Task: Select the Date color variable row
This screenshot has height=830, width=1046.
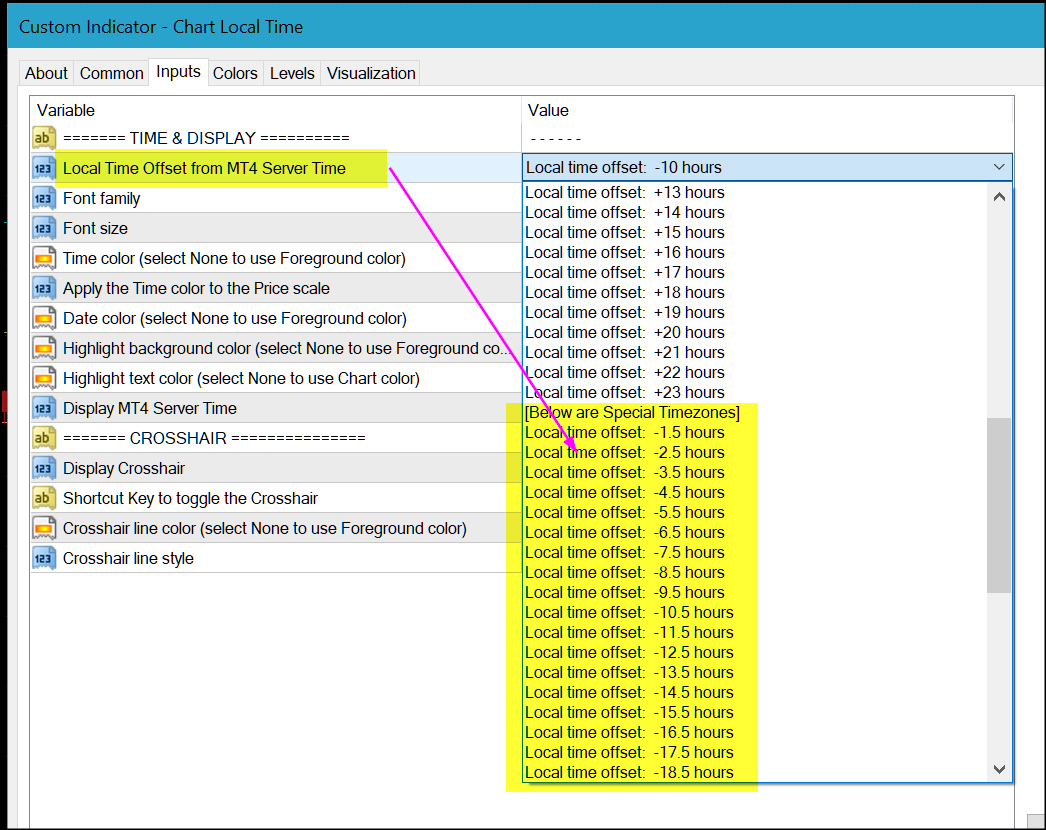Action: (x=276, y=318)
